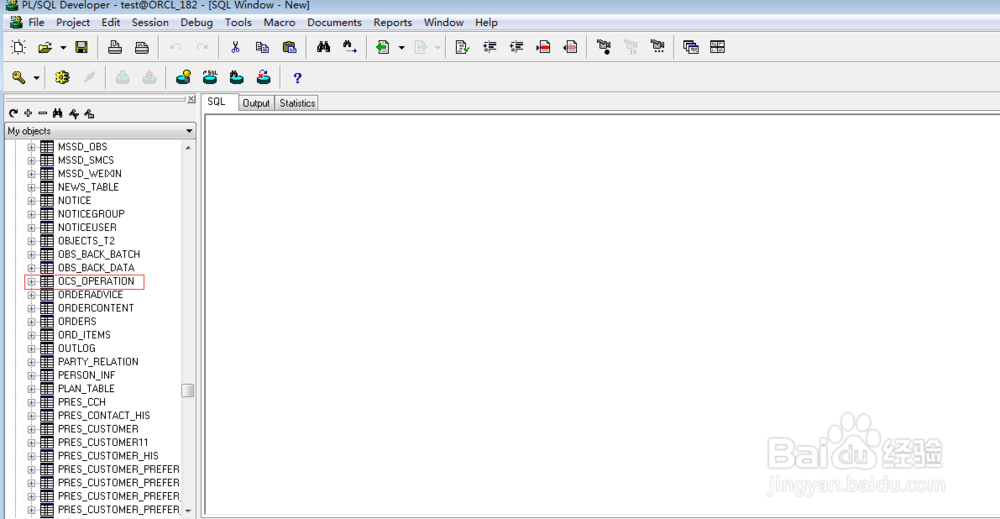Click the green back navigation icon

tap(383, 47)
